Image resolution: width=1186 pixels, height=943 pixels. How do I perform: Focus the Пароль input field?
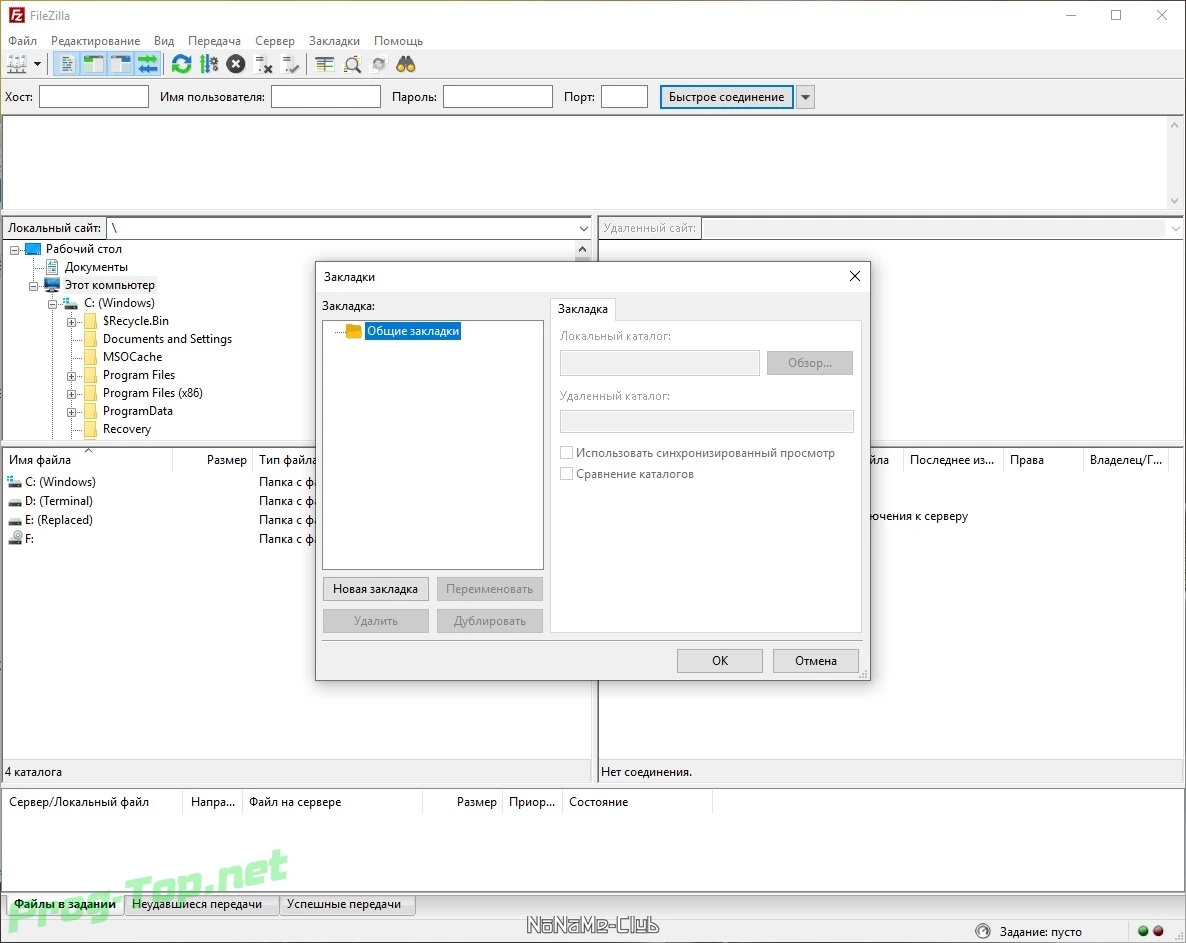(498, 97)
